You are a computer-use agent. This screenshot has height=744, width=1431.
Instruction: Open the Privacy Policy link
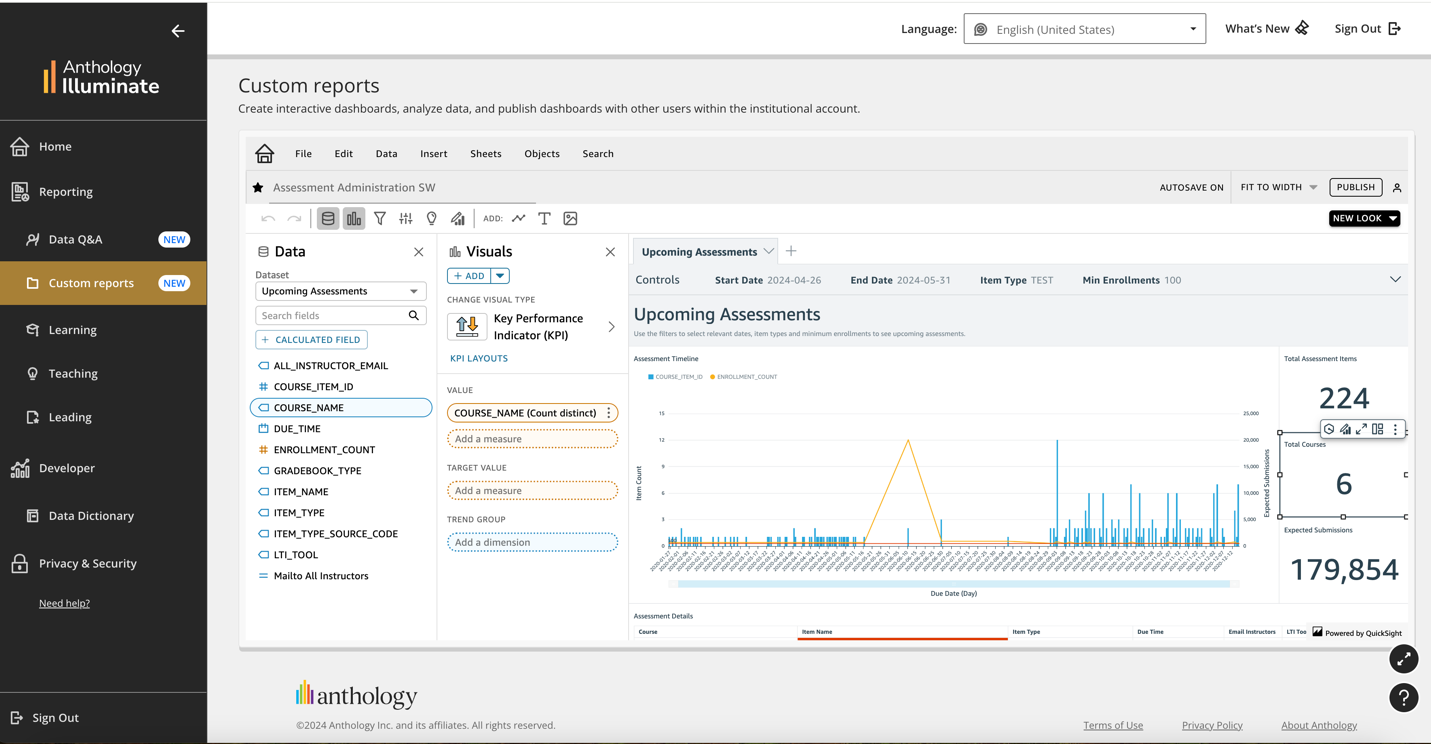coord(1212,725)
